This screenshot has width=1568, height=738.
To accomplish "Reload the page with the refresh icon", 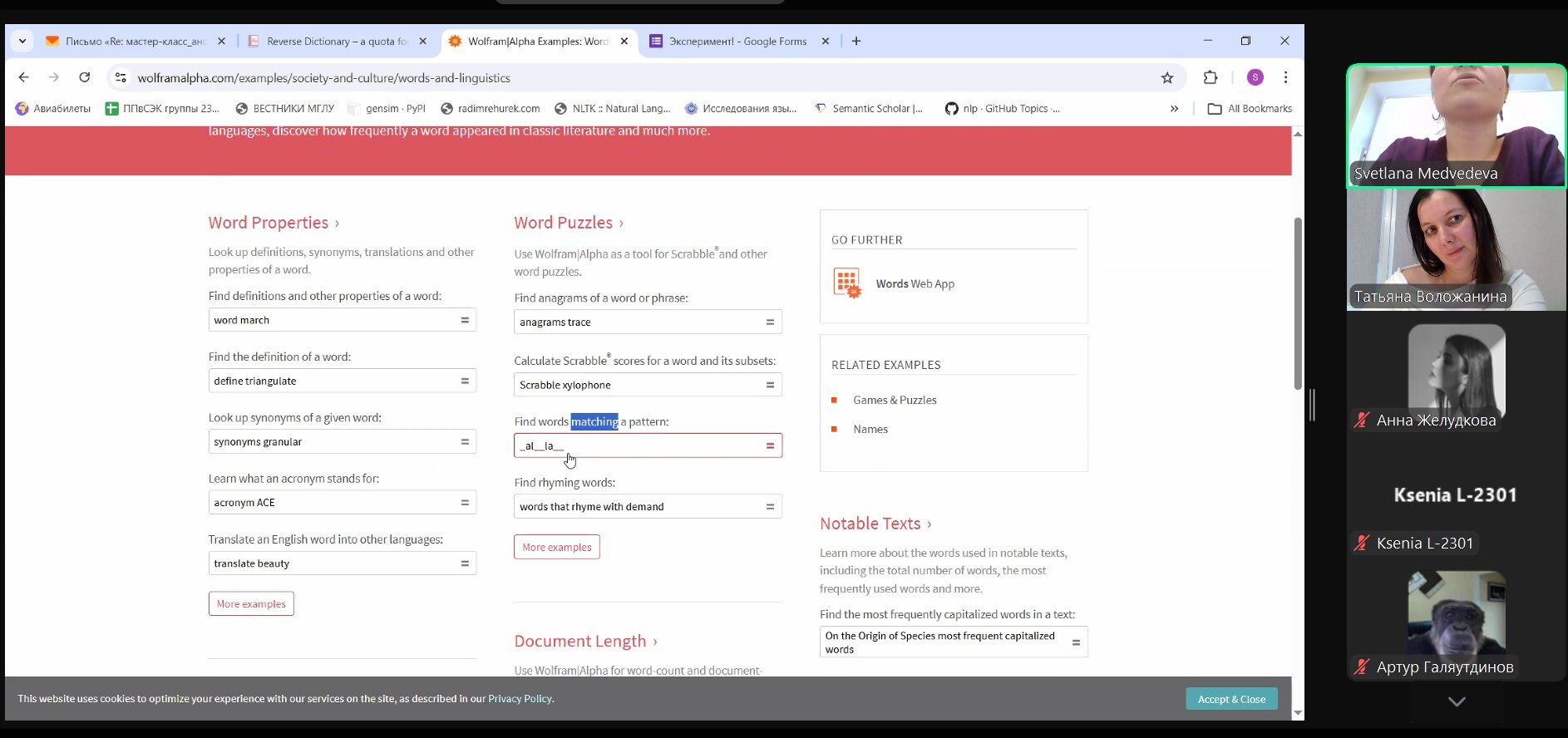I will [x=84, y=77].
